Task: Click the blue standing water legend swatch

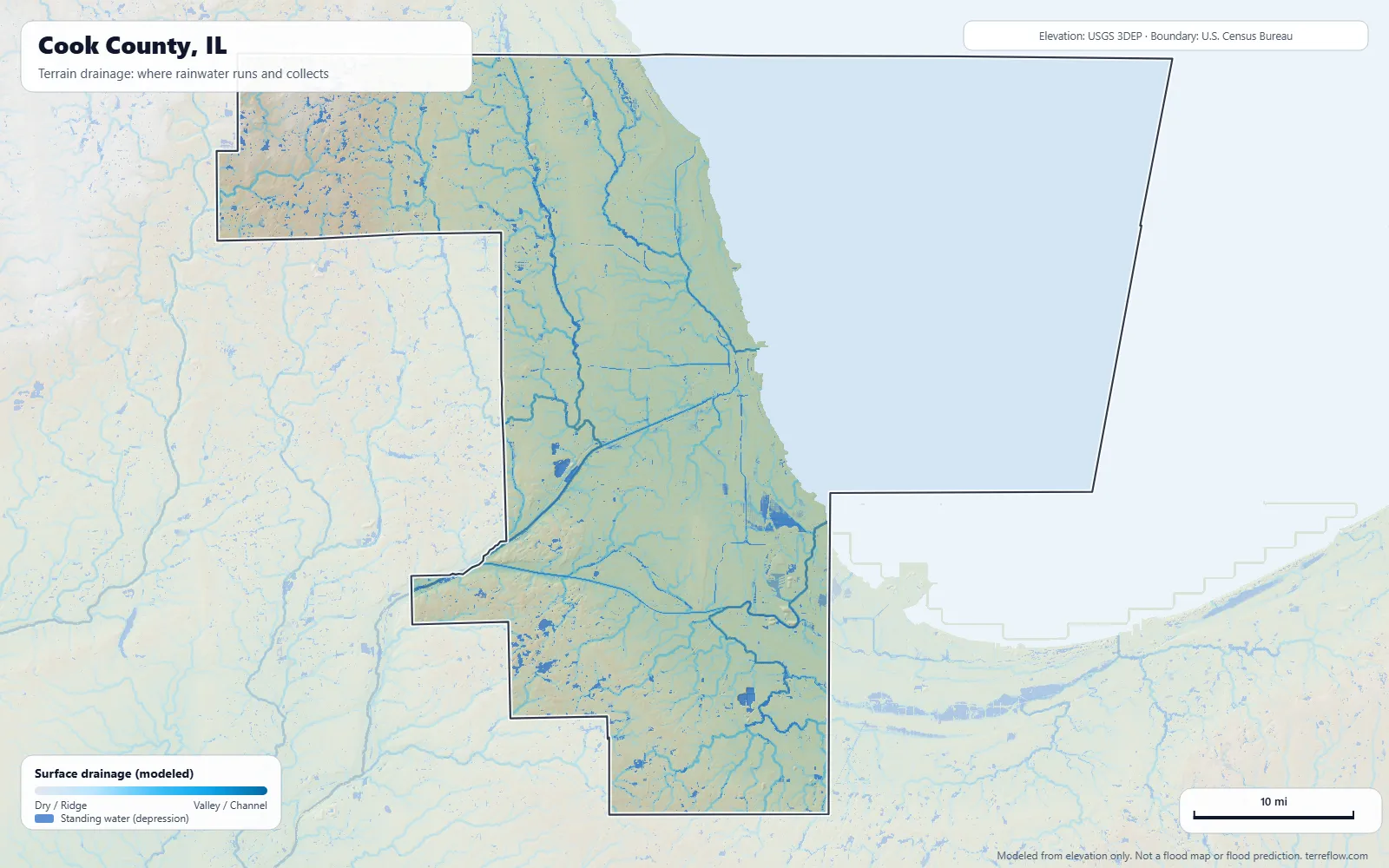Action: [44, 819]
